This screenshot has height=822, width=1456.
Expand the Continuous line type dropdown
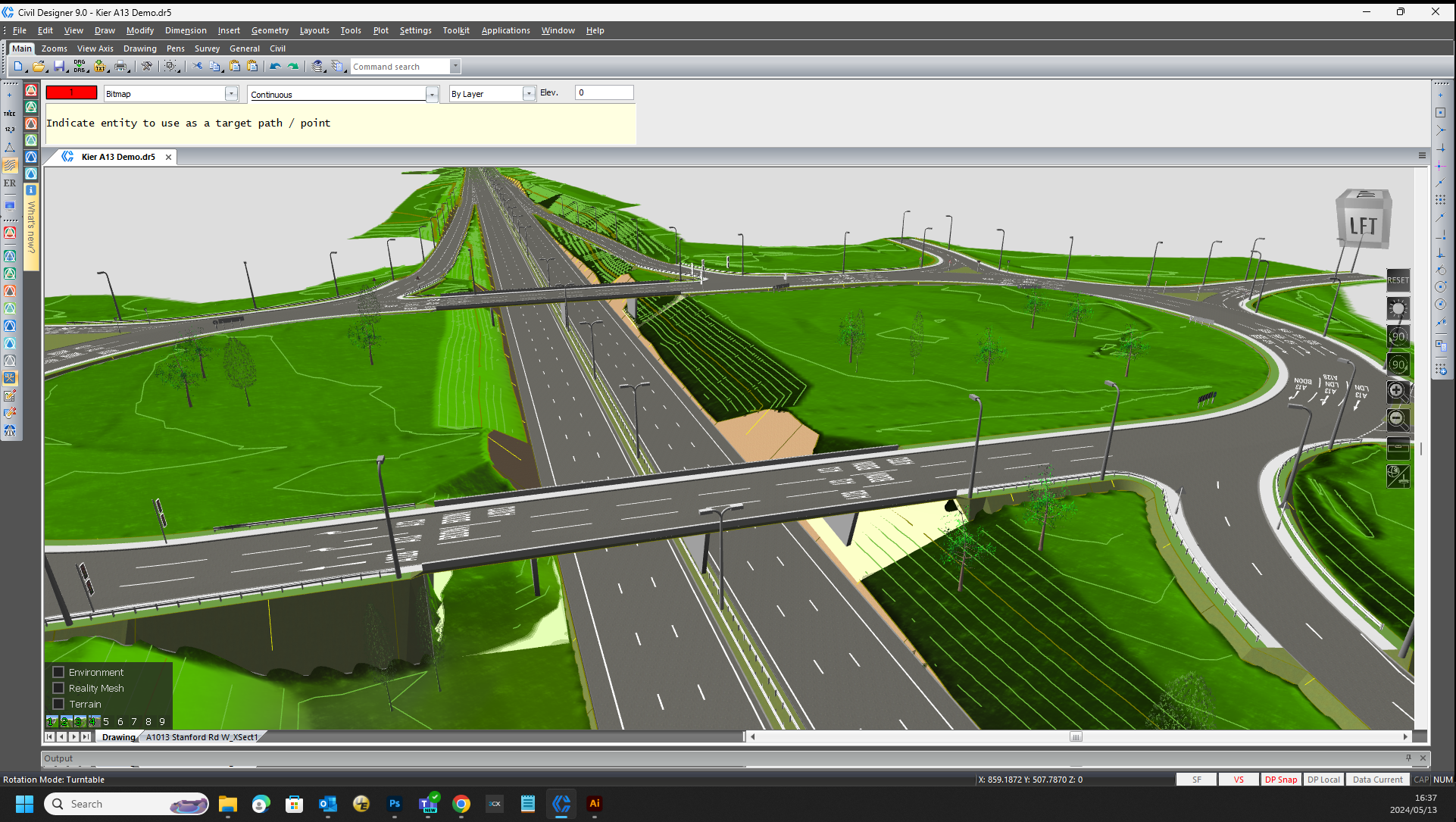tap(432, 95)
